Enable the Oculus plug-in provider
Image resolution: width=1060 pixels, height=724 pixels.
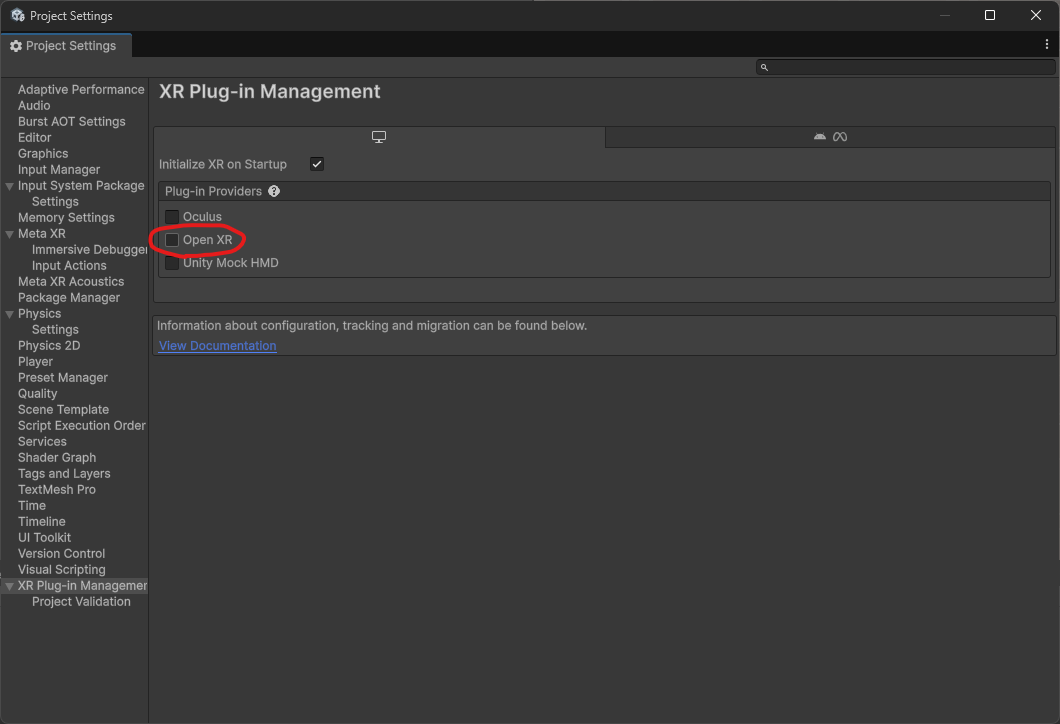click(x=172, y=217)
